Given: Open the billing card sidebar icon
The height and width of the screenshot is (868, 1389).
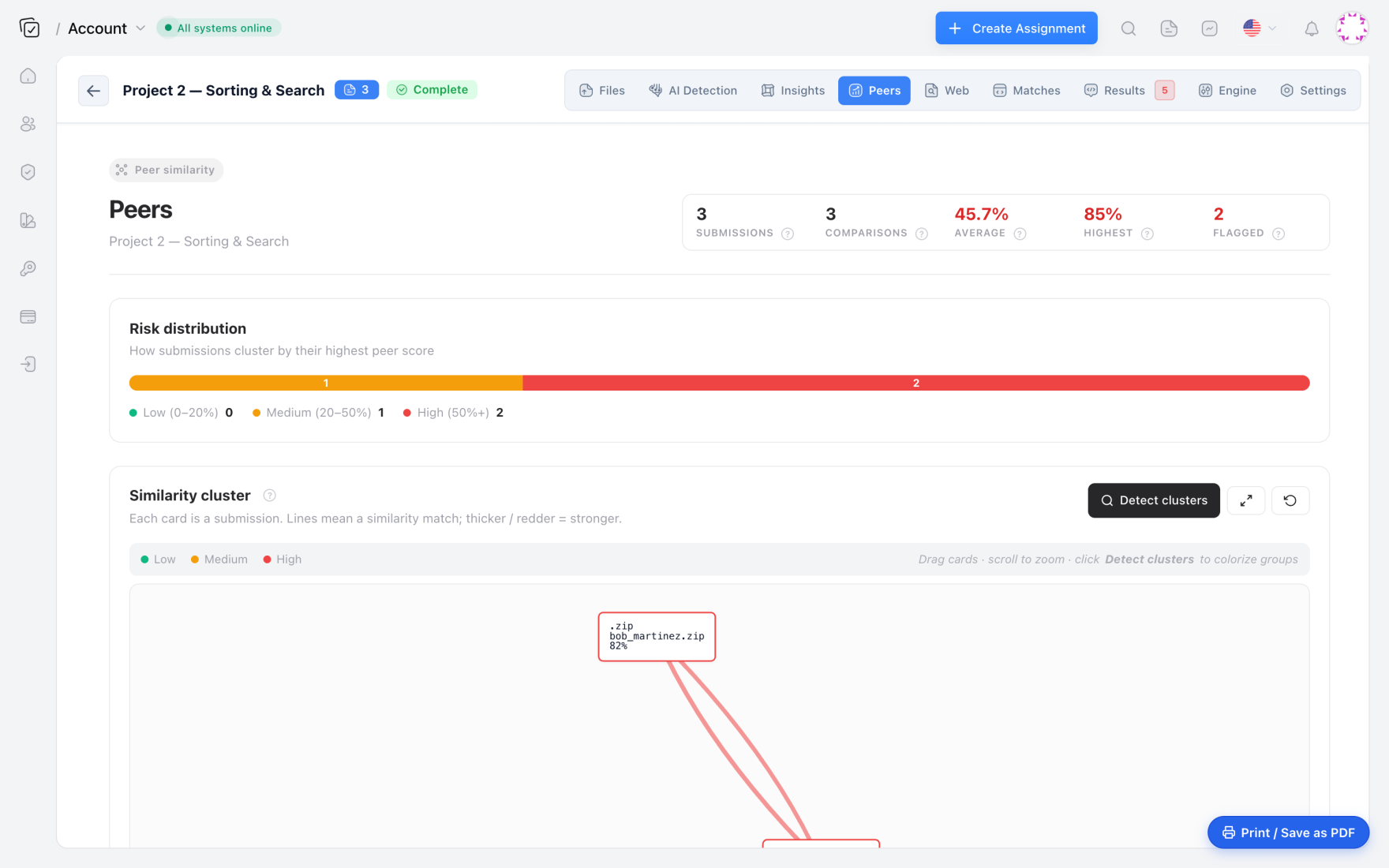Looking at the screenshot, I should tap(28, 316).
